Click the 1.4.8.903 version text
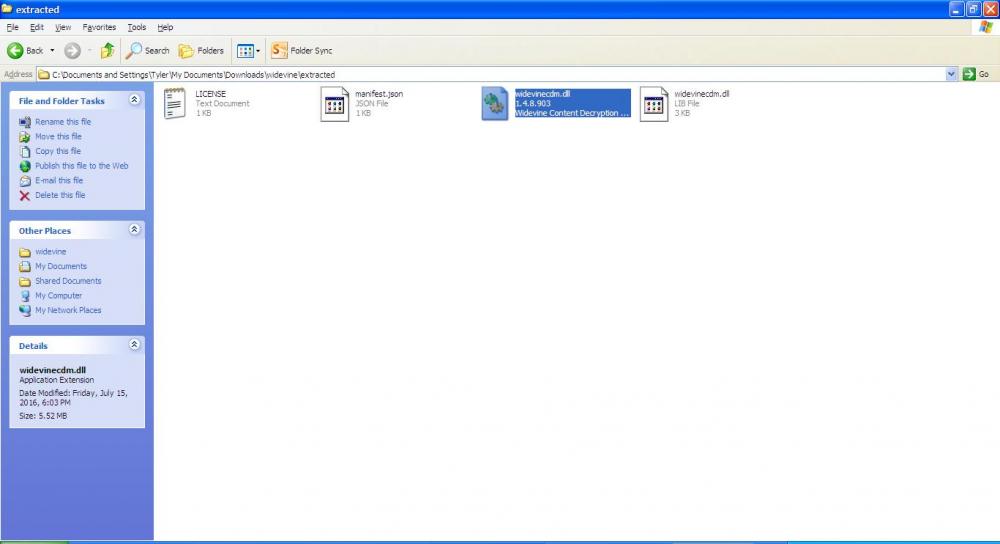This screenshot has width=1000, height=544. point(533,103)
